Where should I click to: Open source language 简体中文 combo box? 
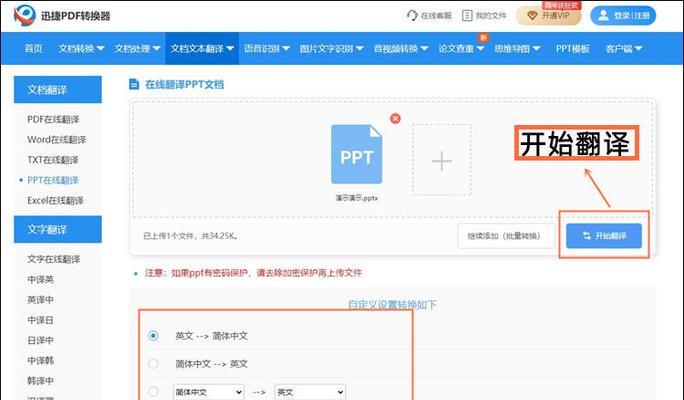[209, 392]
